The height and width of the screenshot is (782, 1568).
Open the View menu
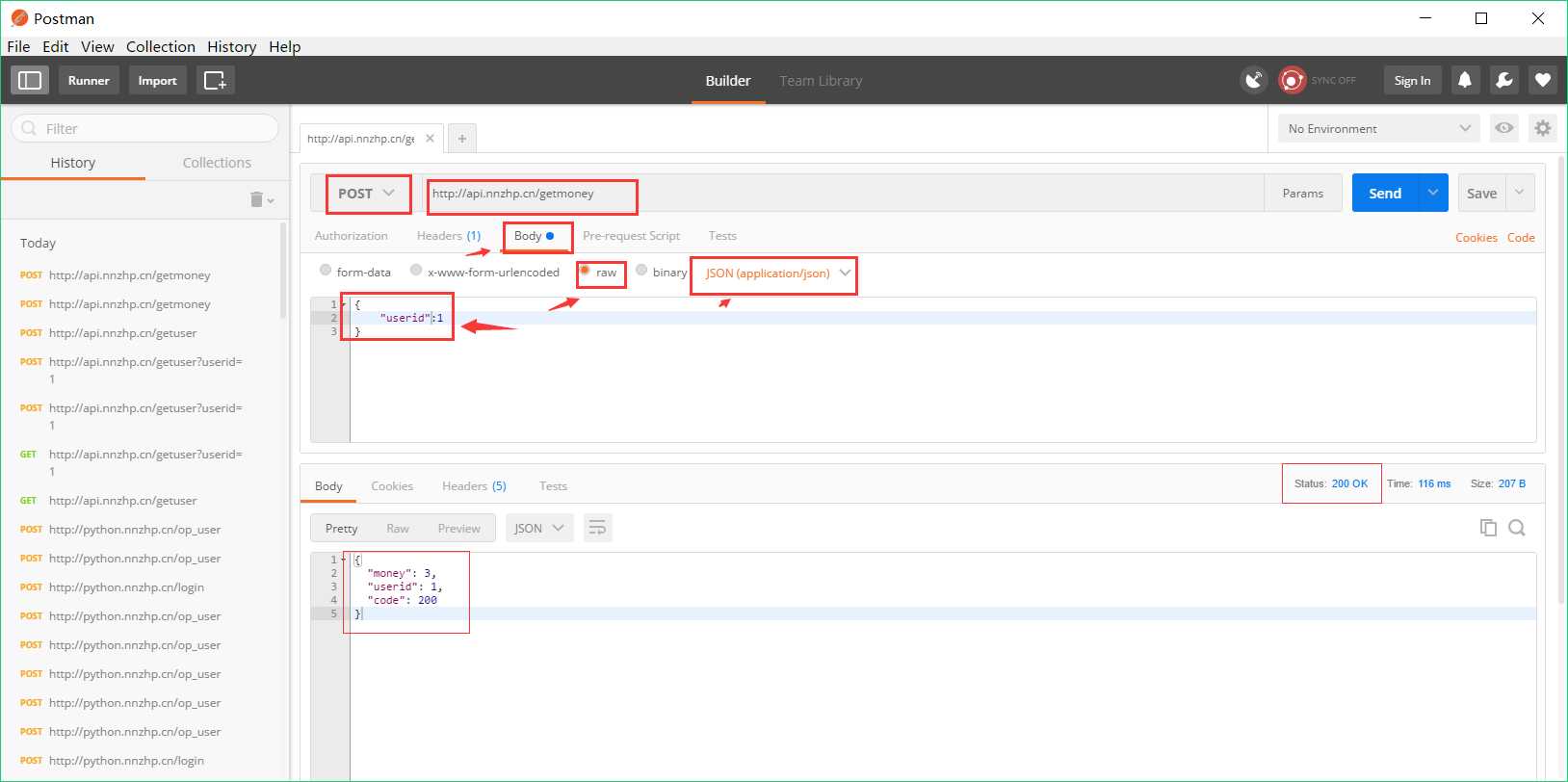tap(97, 46)
